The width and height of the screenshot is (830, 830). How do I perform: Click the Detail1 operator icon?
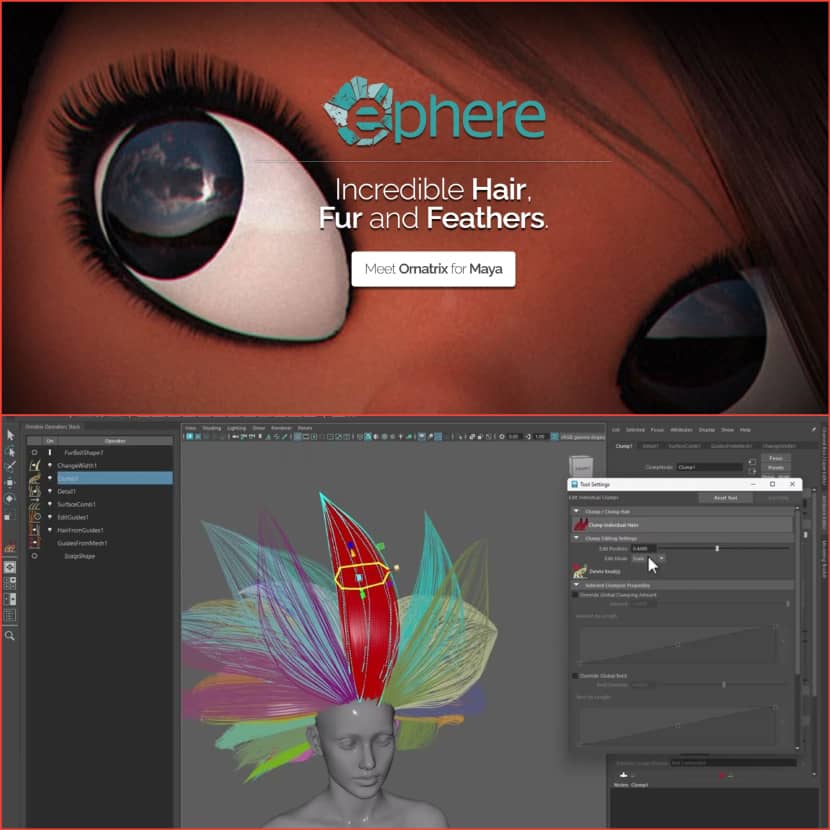pyautogui.click(x=34, y=491)
